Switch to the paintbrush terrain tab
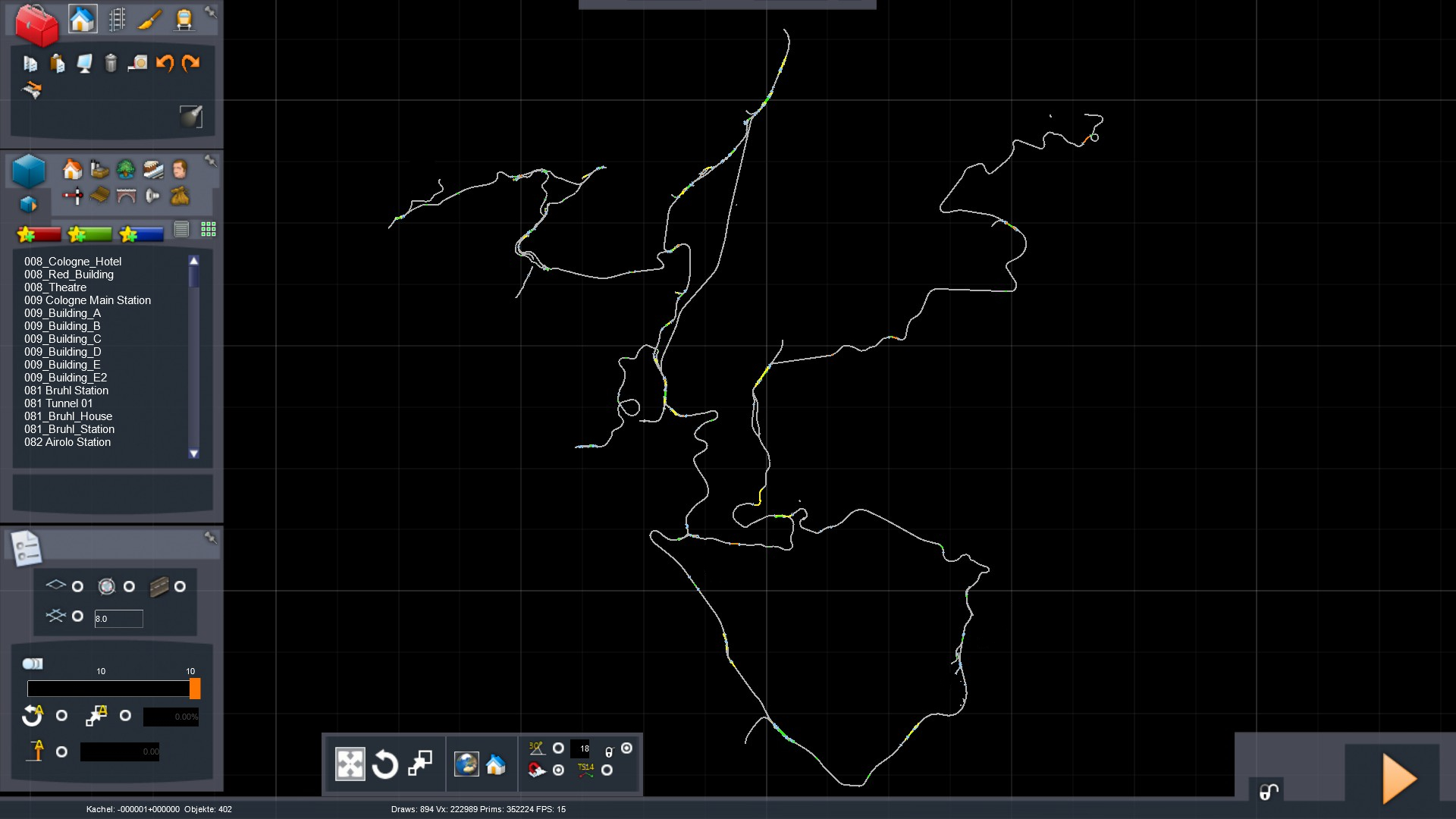Viewport: 1456px width, 819px height. click(x=150, y=19)
